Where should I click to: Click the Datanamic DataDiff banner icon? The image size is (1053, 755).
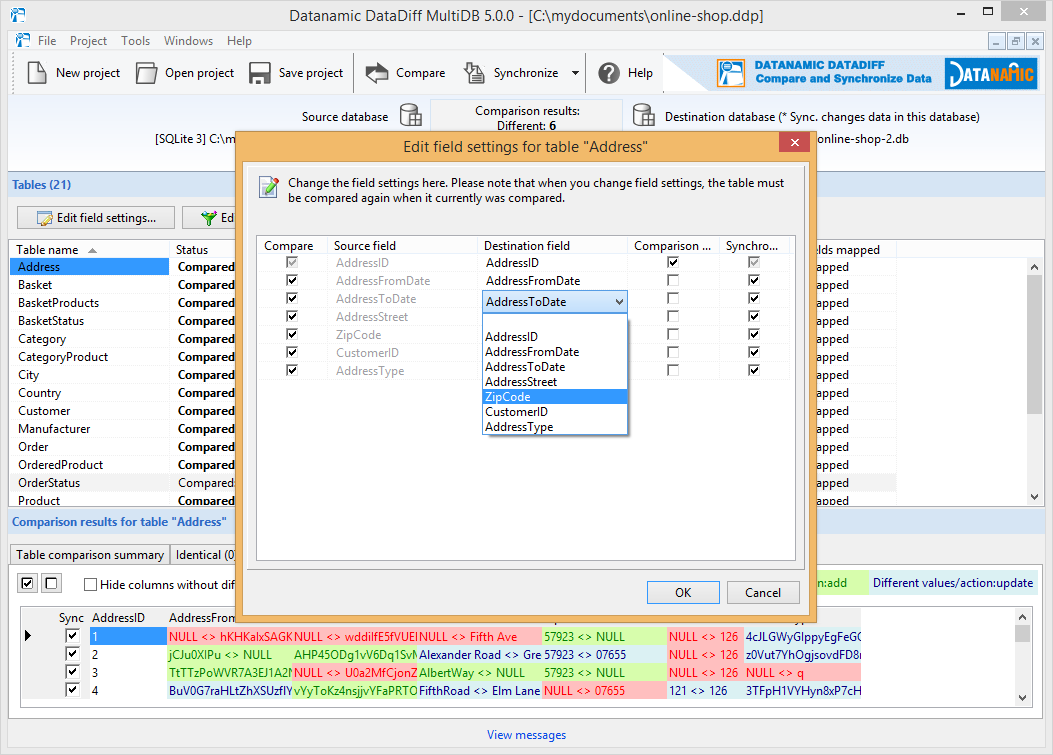pos(731,73)
